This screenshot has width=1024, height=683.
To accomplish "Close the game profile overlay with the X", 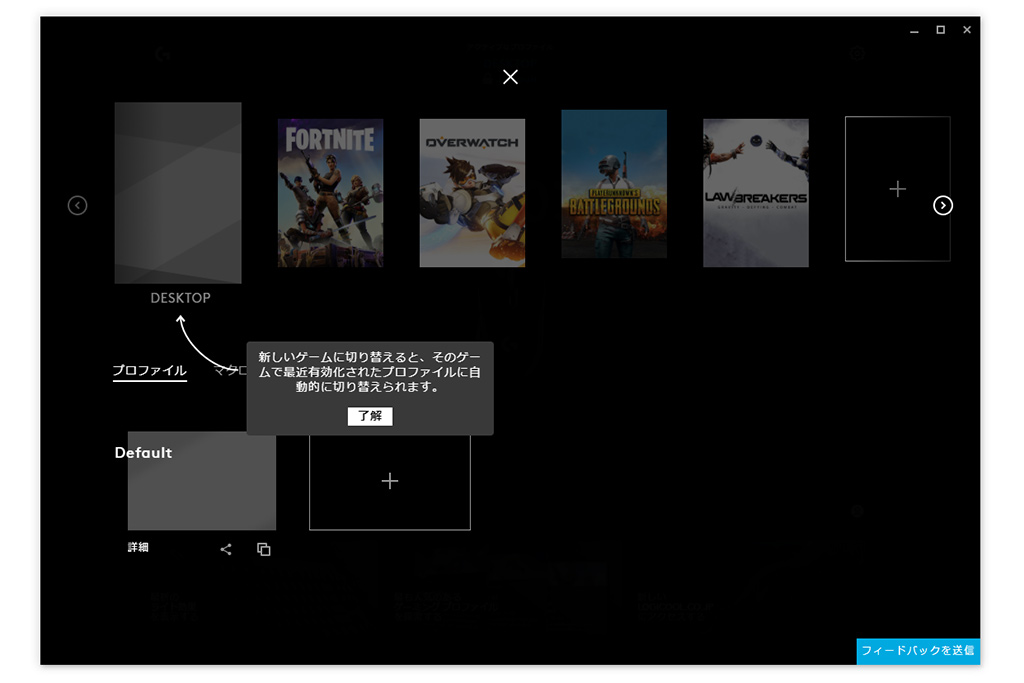I will (510, 77).
